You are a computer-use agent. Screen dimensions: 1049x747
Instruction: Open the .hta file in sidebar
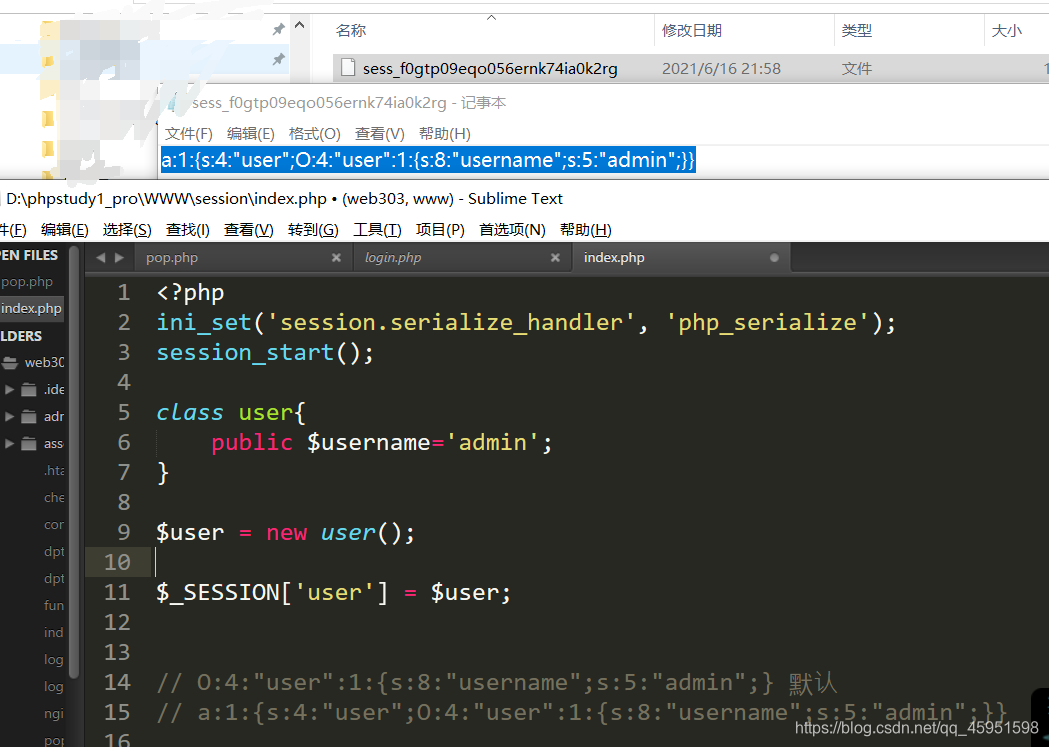[54, 471]
